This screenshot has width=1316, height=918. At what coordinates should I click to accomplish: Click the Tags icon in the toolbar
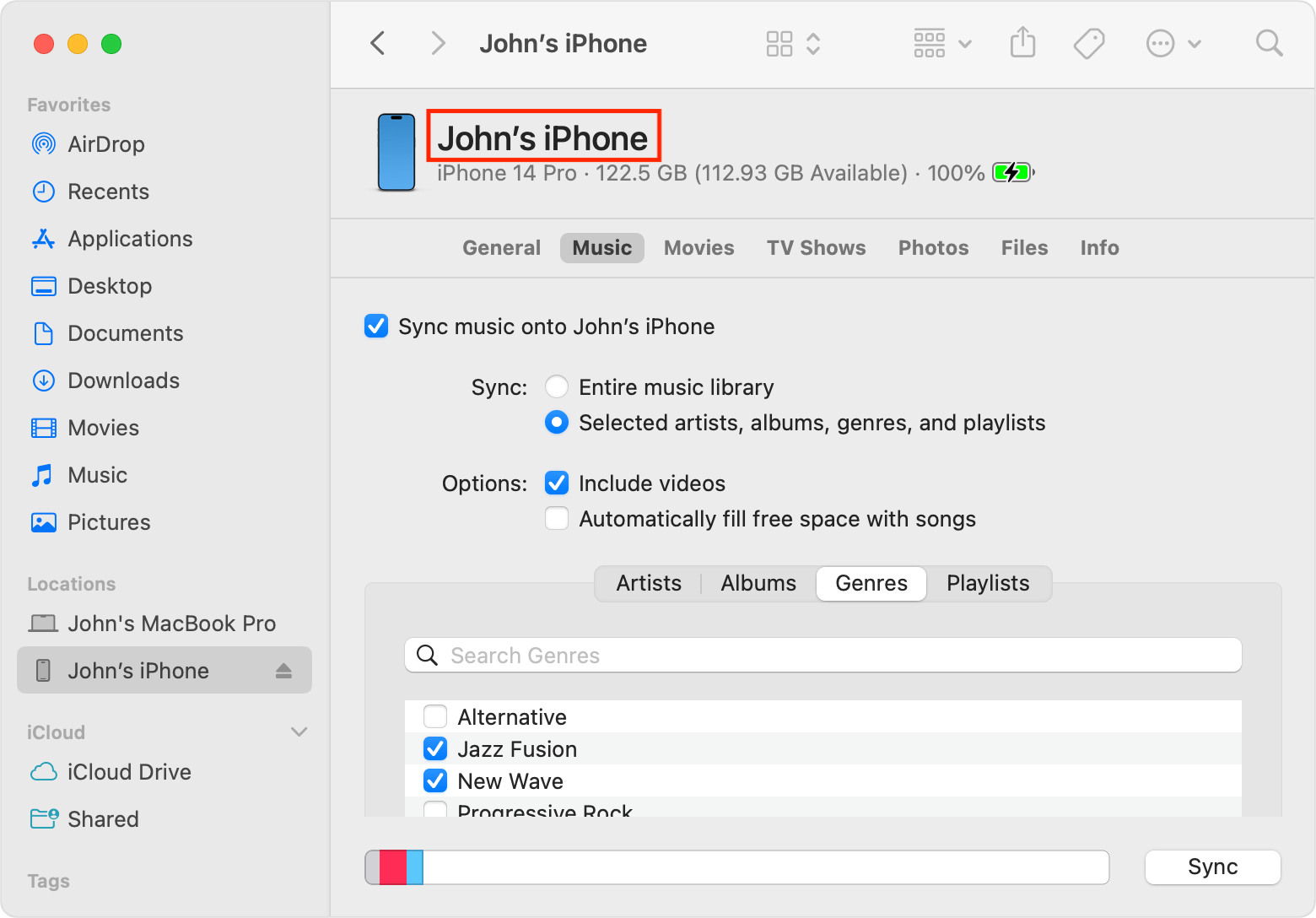[x=1089, y=43]
